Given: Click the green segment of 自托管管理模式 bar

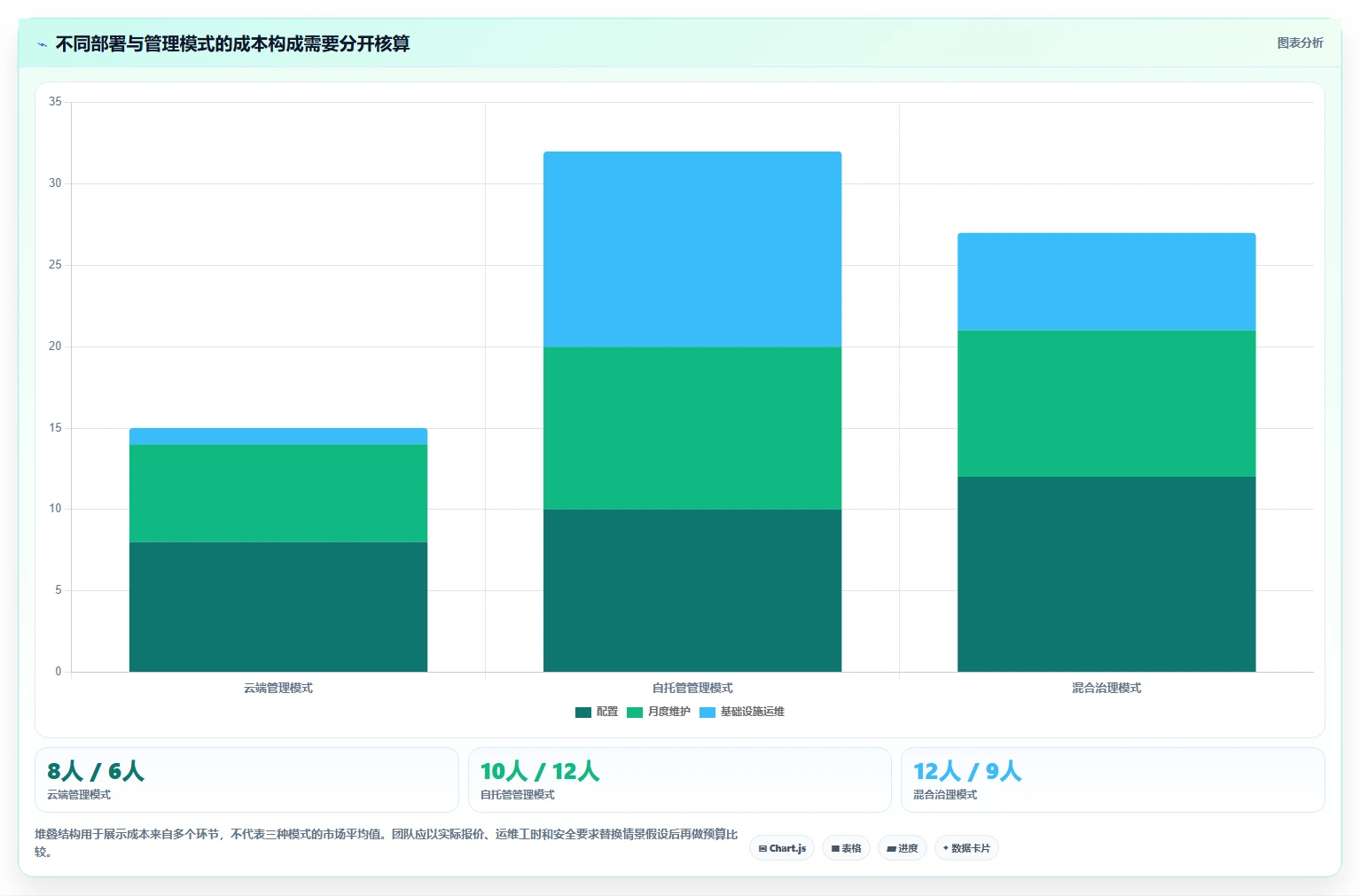Looking at the screenshot, I should point(692,428).
